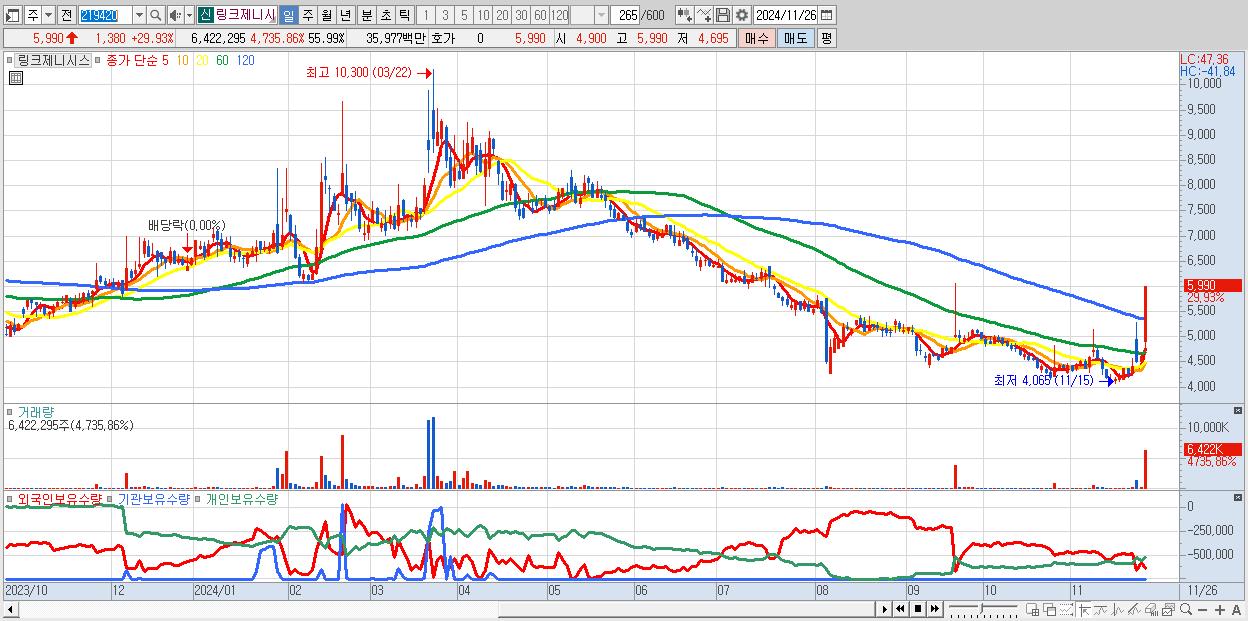1248x621 pixels.
Task: Click the stock search magnifier icon
Action: (x=156, y=15)
